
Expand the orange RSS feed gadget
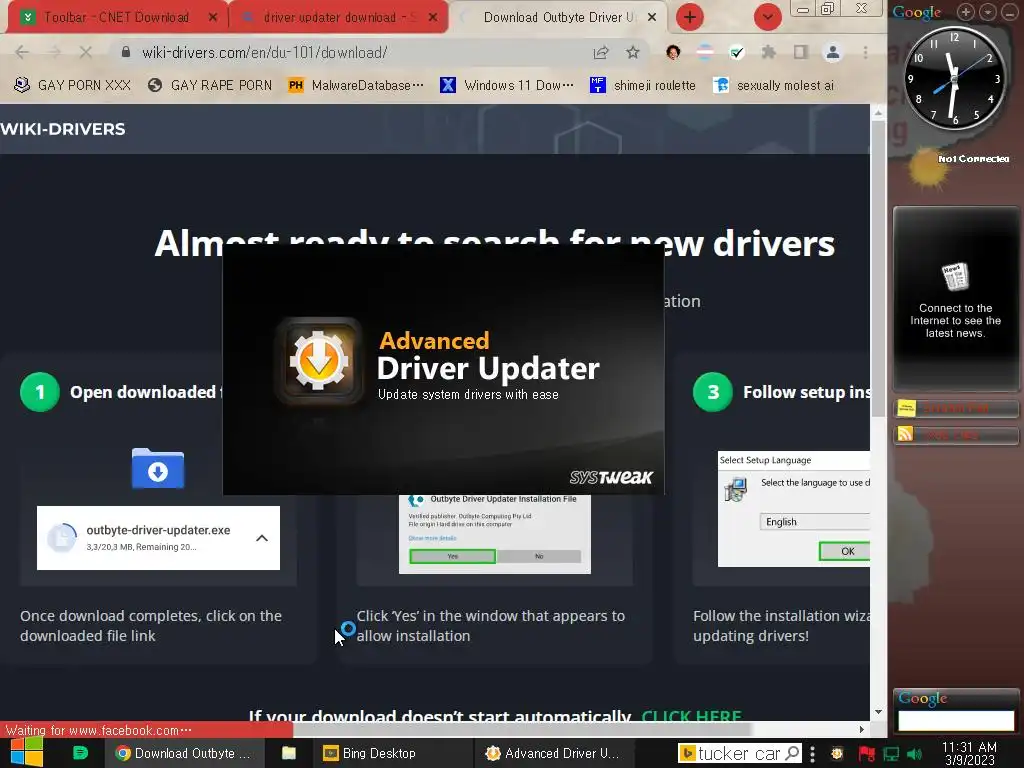pyautogui.click(x=955, y=434)
